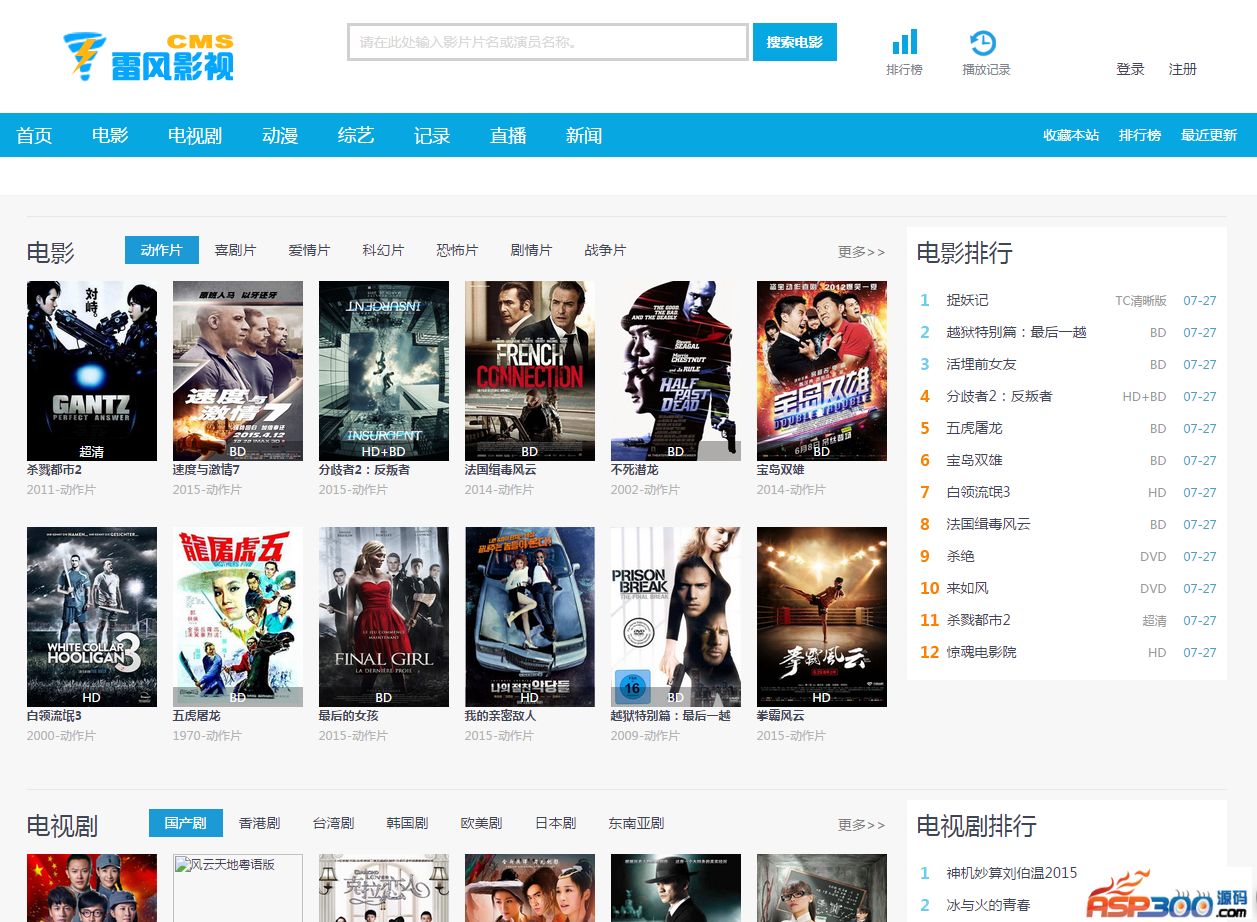The image size is (1257, 922).
Task: Select the 动作片 movie tab
Action: pos(162,250)
